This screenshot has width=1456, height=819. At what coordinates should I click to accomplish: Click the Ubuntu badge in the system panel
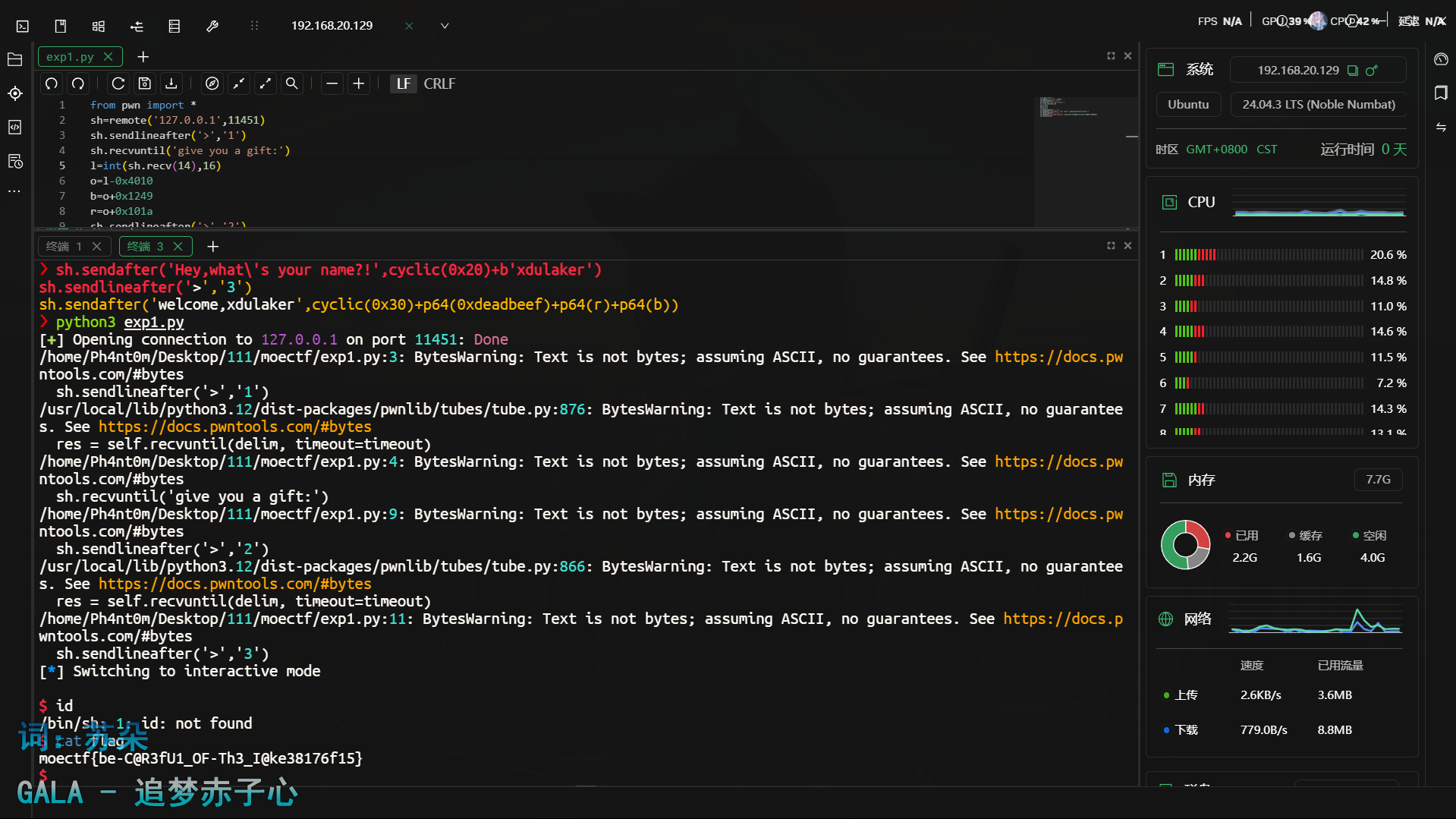pos(1187,104)
